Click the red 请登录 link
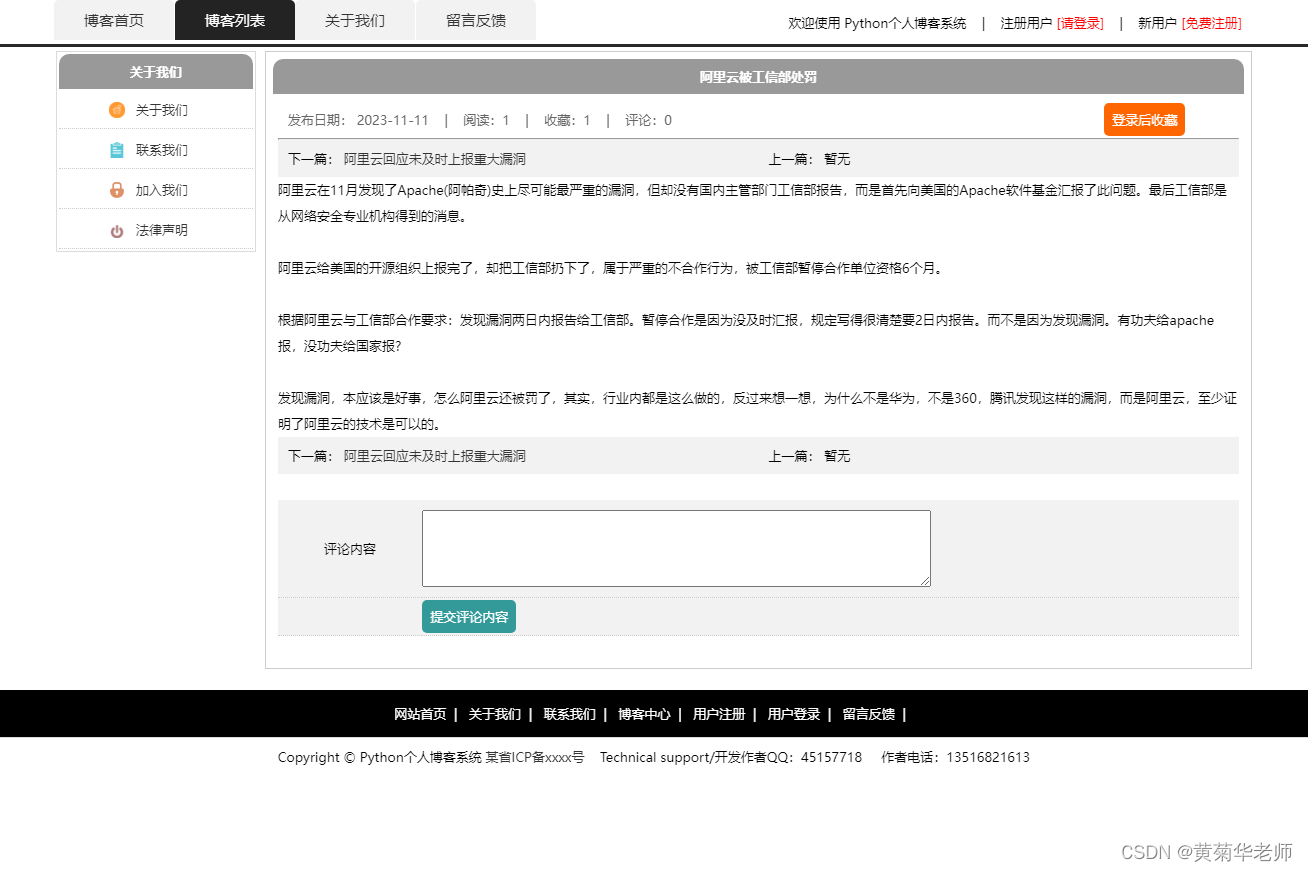 [1080, 23]
